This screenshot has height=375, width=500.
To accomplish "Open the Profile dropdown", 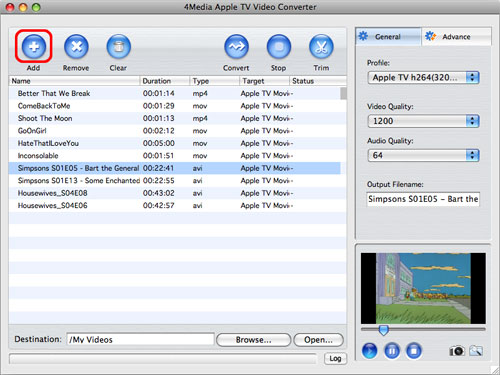I will pos(424,78).
